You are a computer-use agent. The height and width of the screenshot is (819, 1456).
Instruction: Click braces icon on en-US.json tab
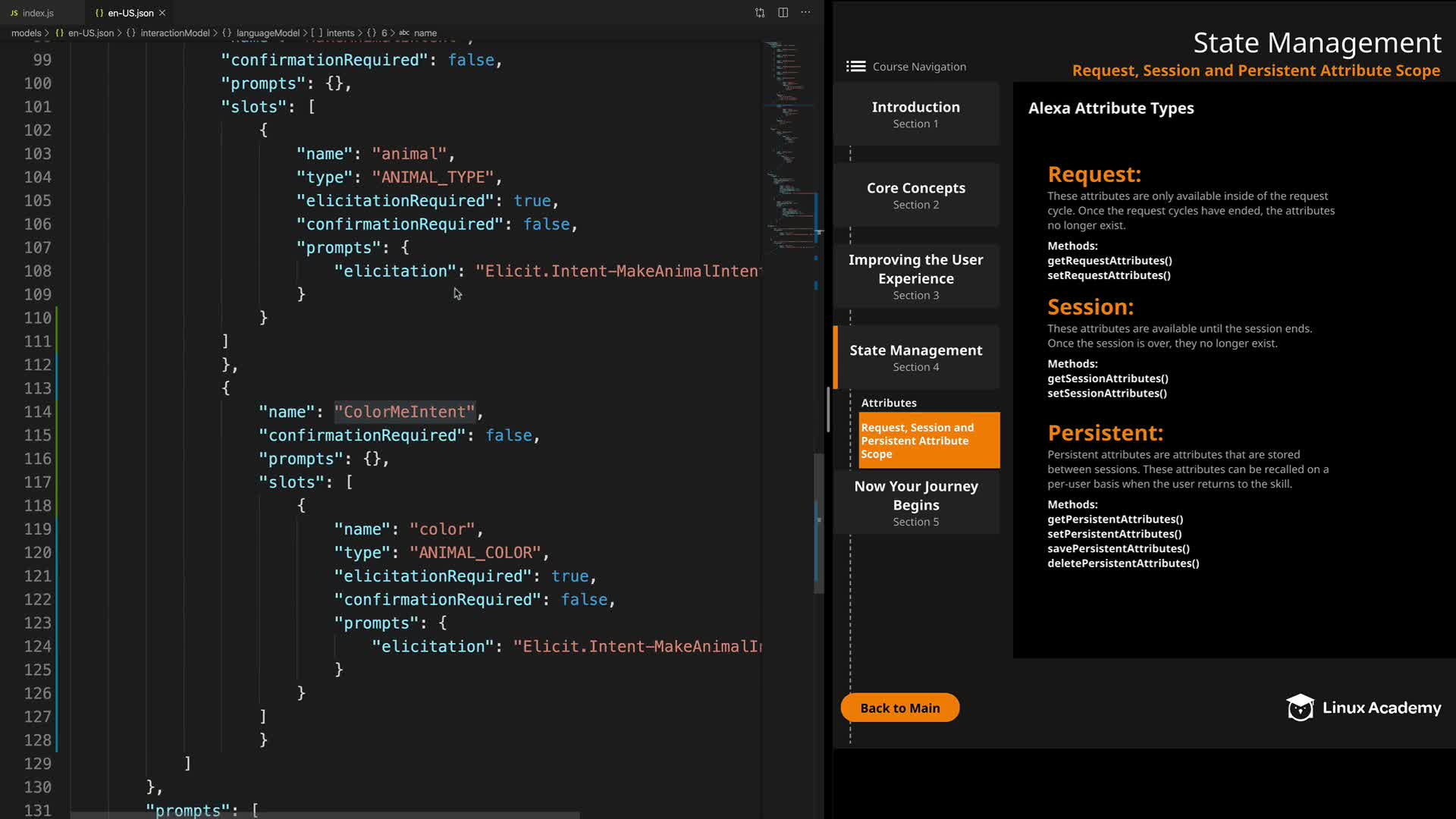pos(99,13)
